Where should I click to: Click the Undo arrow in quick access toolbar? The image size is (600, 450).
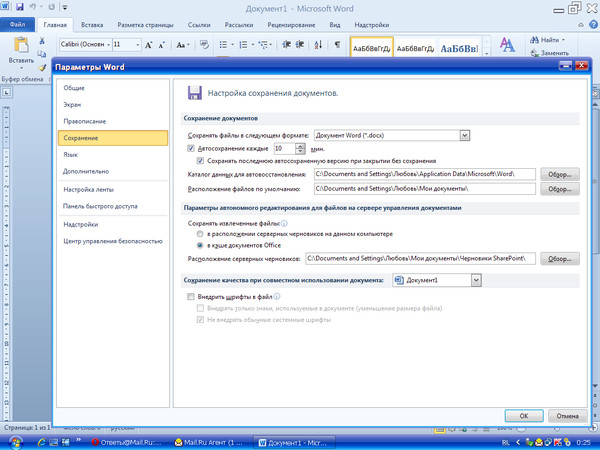(33, 7)
